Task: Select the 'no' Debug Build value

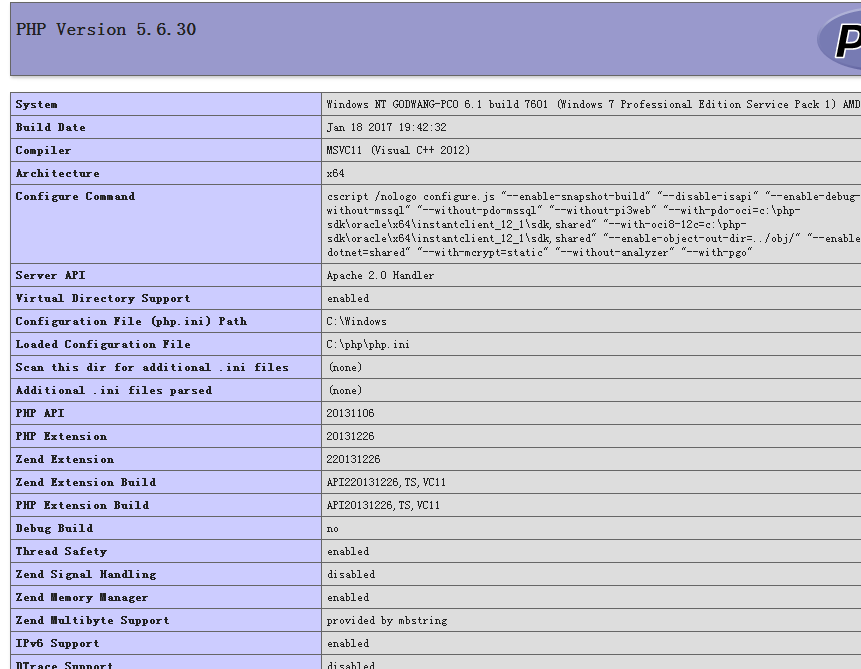Action: [x=333, y=529]
